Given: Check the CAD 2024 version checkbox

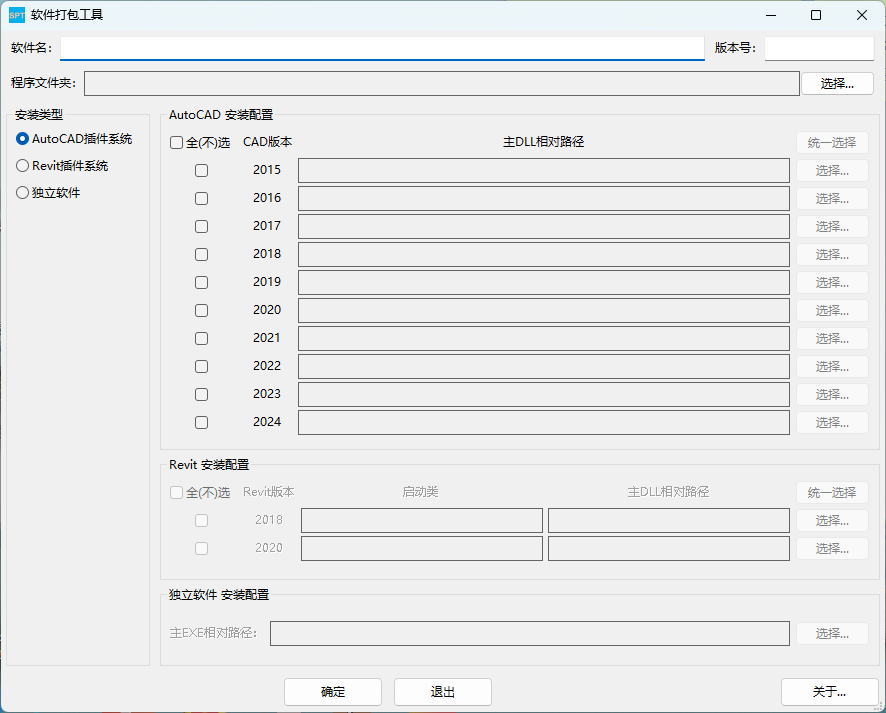Looking at the screenshot, I should (201, 422).
